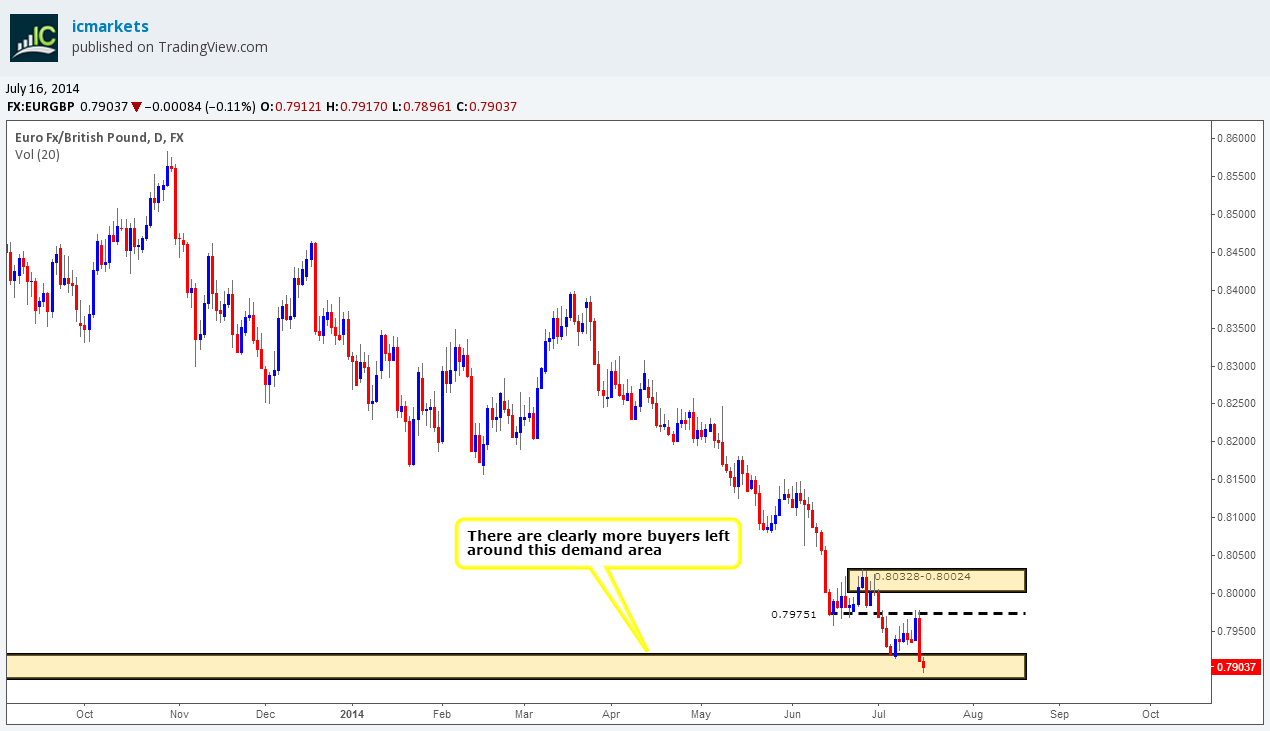Click the low value L:0.78961
Viewport: 1270px width, 731px height.
(x=421, y=106)
